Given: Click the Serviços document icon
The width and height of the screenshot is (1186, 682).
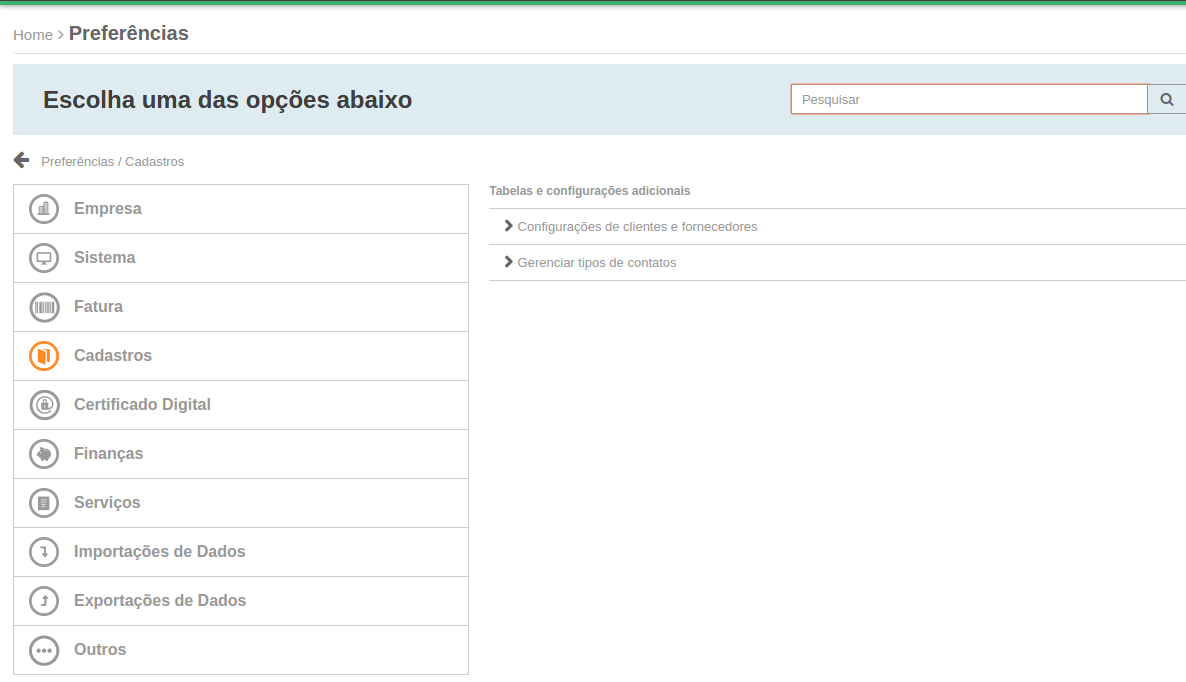Looking at the screenshot, I should click(x=44, y=503).
